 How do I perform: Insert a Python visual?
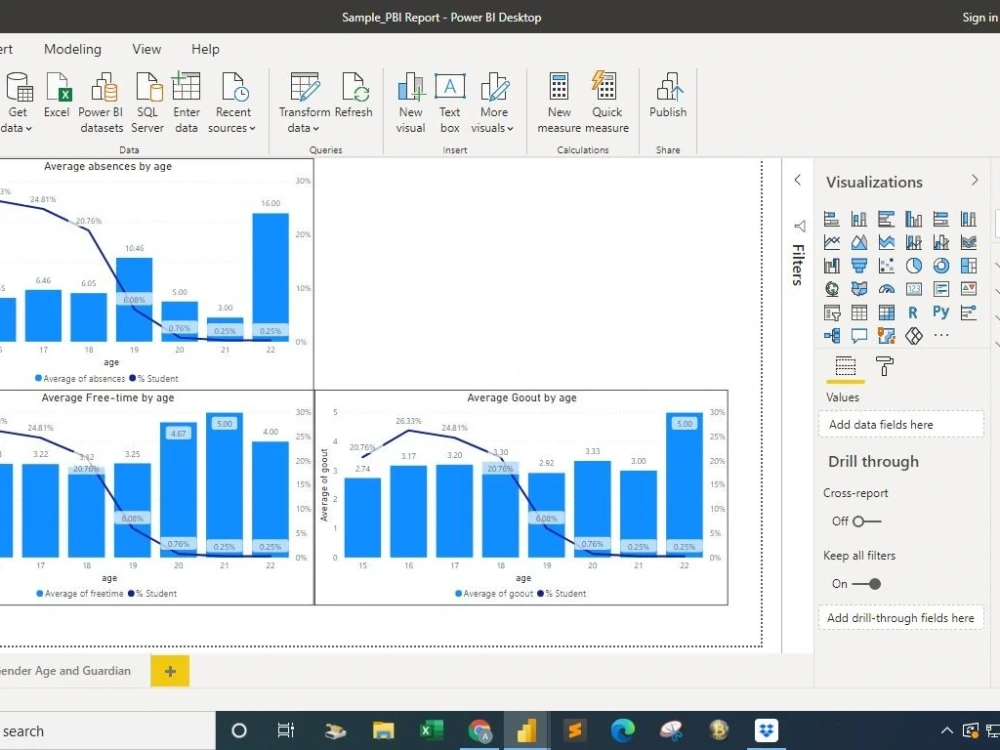pyautogui.click(x=940, y=312)
